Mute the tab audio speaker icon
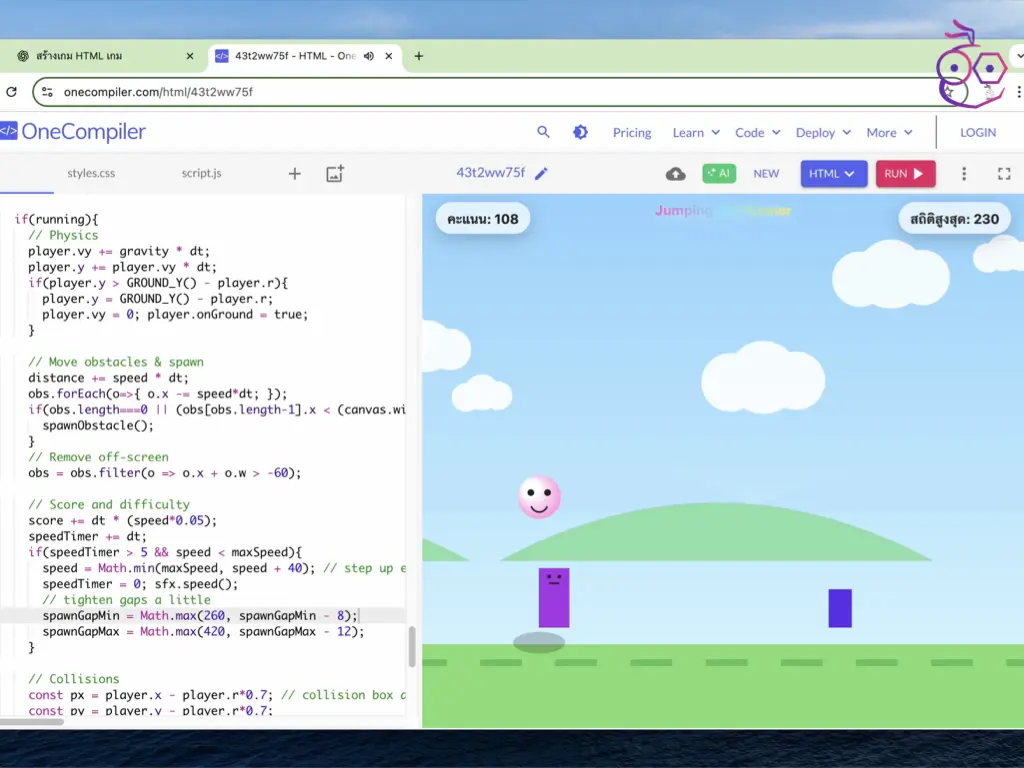This screenshot has height=768, width=1024. click(369, 56)
